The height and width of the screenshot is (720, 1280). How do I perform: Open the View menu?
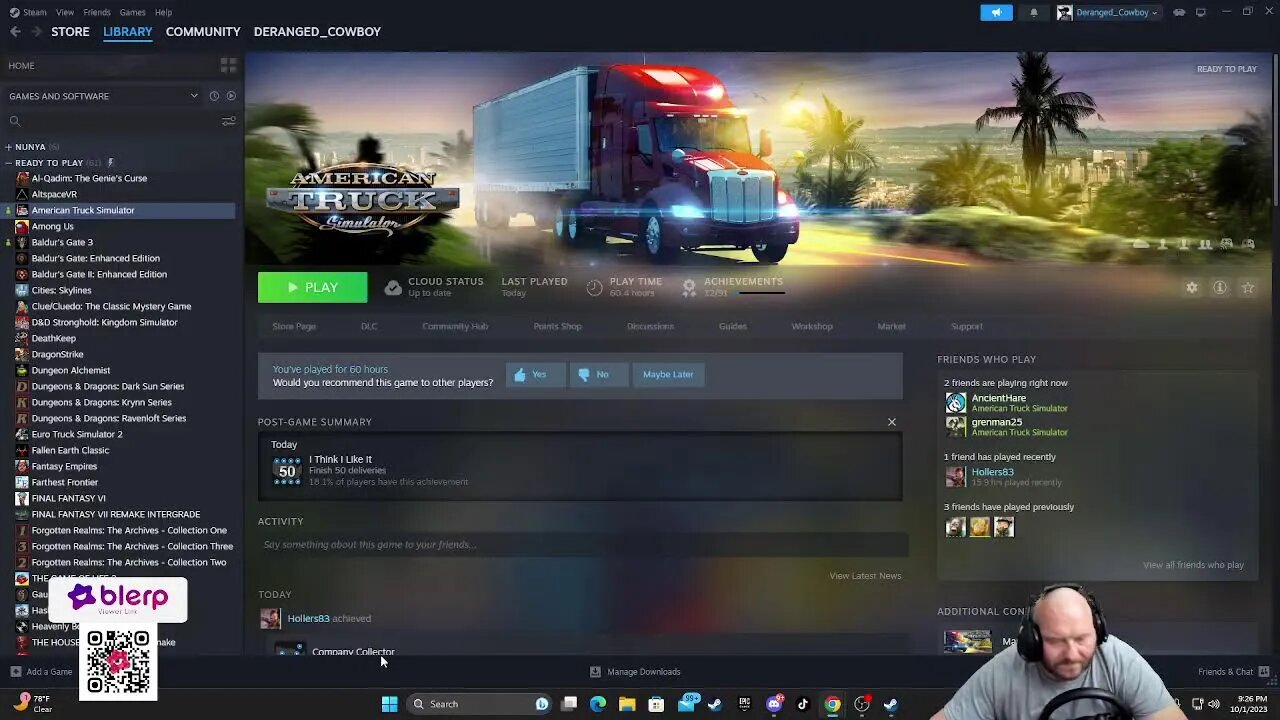(65, 12)
